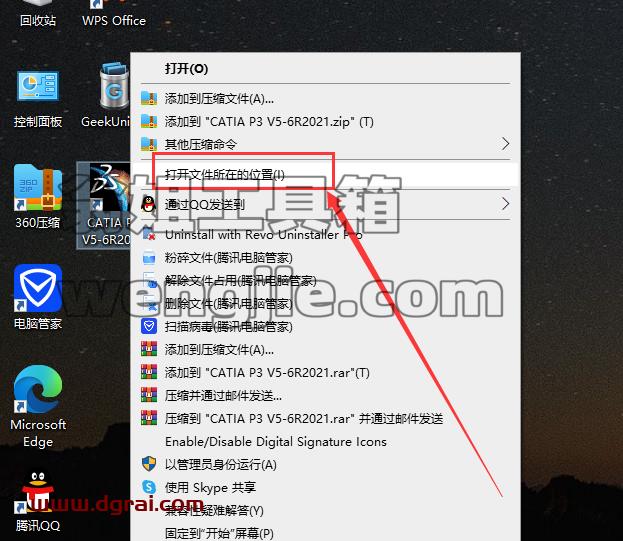
Task: Click the icon beside 解除文件占用(腾讯电脑管家)
Action: [149, 280]
